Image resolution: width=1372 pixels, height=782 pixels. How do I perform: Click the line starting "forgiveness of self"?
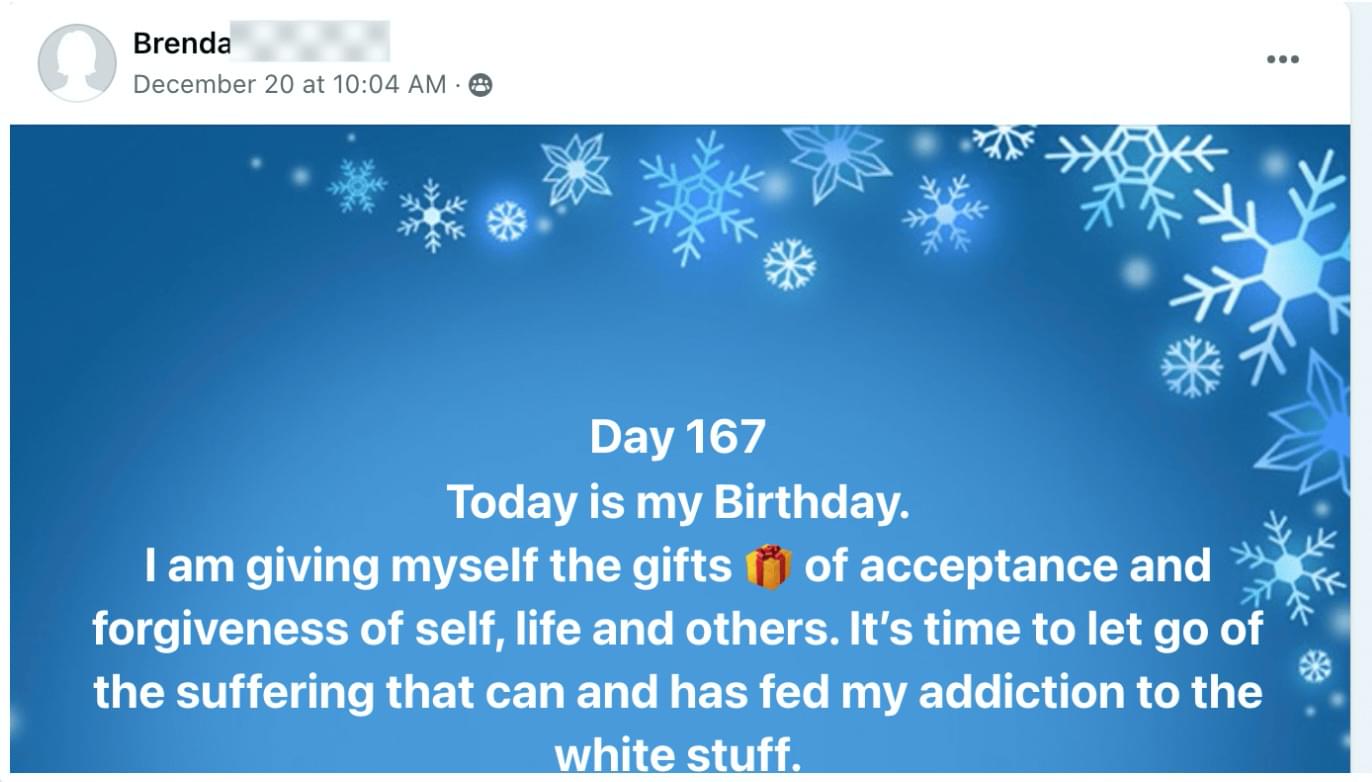tap(677, 630)
